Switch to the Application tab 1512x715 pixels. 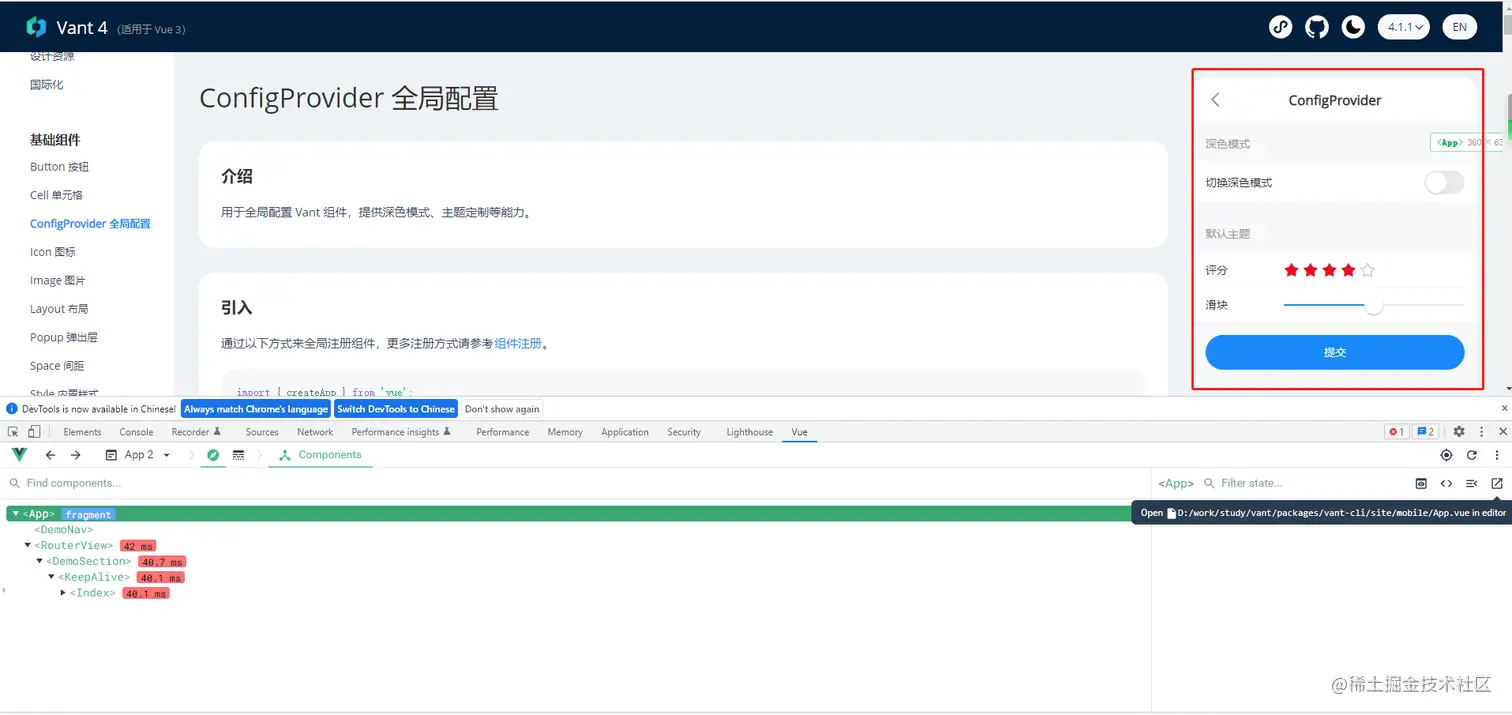(x=625, y=432)
